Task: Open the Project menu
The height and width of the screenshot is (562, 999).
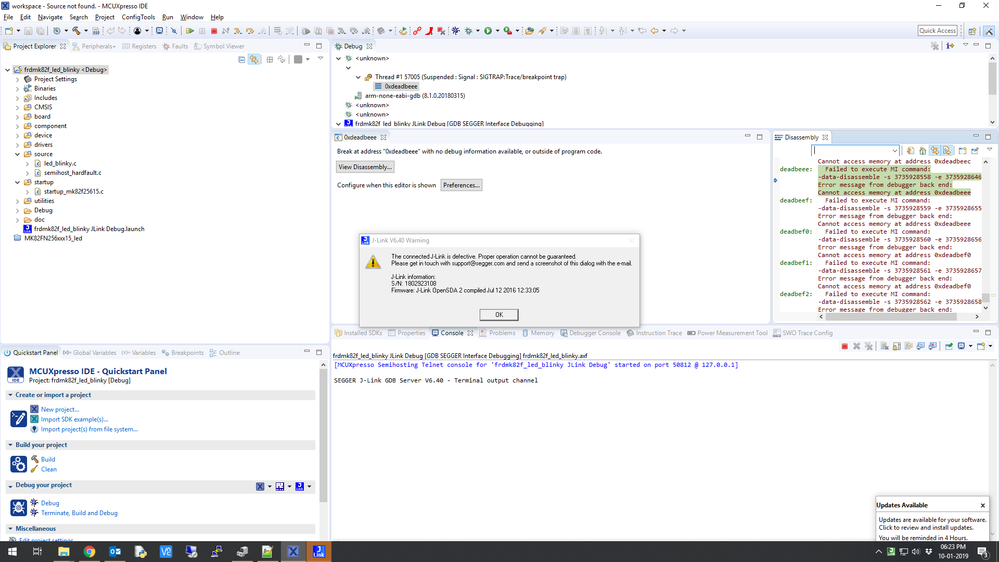Action: 104,17
